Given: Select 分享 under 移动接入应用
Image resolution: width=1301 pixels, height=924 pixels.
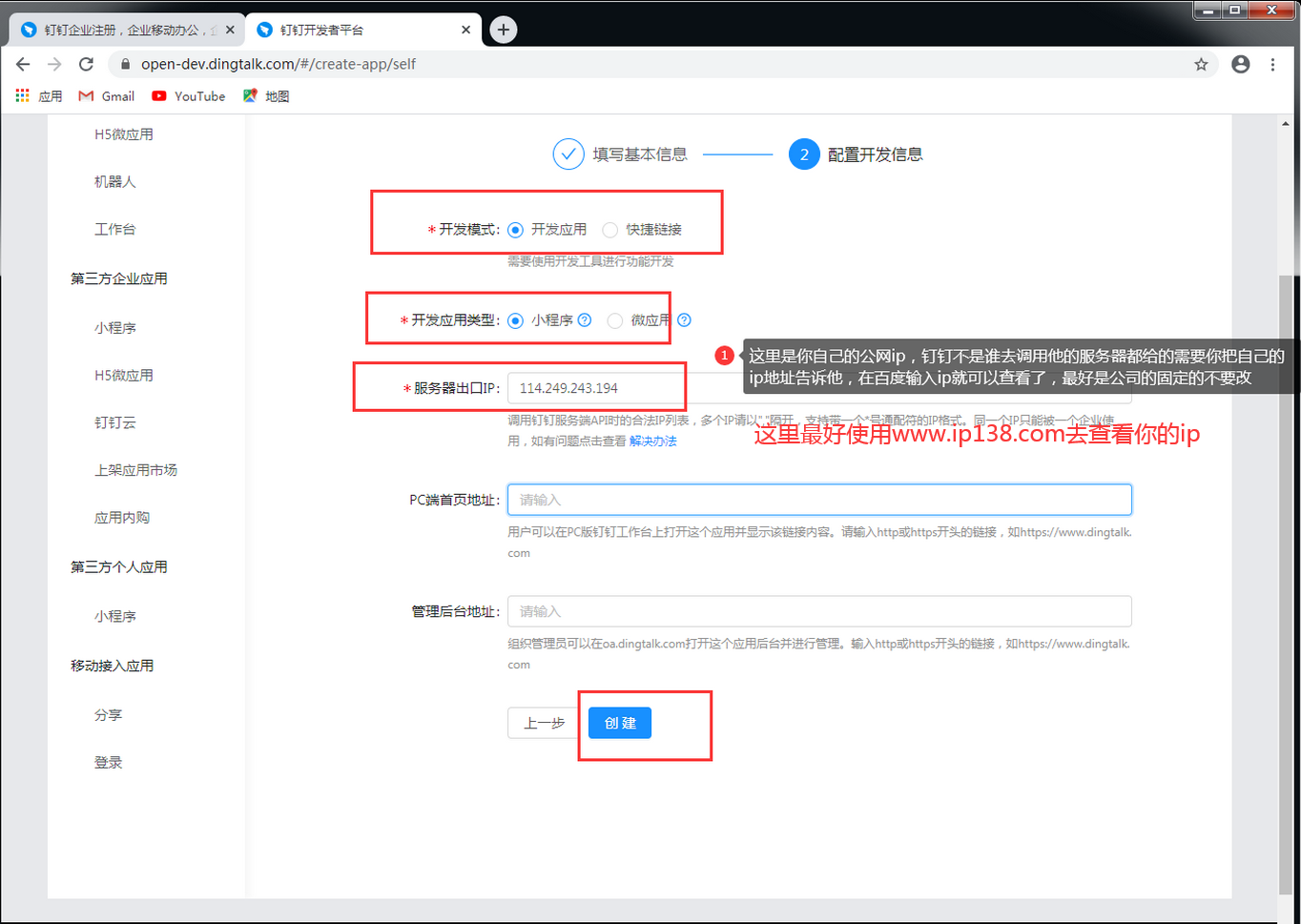Looking at the screenshot, I should click(x=108, y=715).
